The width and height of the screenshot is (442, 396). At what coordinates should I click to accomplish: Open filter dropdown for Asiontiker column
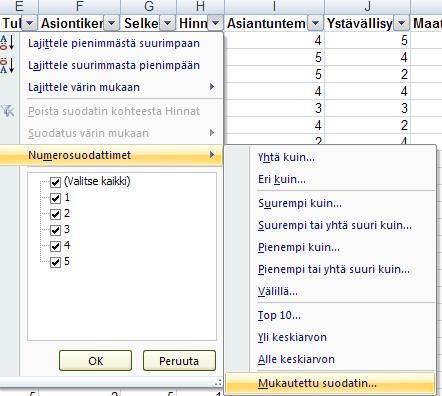pyautogui.click(x=111, y=23)
